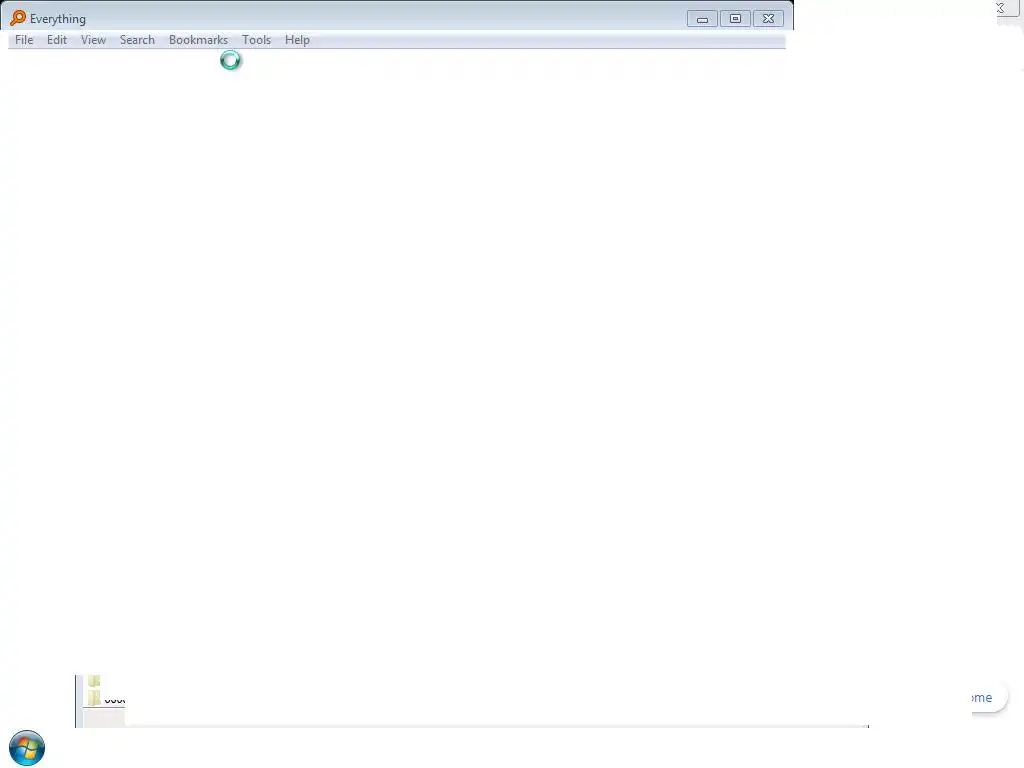Close the Everything window
Viewport: 1024px width, 768px height.
tap(769, 19)
